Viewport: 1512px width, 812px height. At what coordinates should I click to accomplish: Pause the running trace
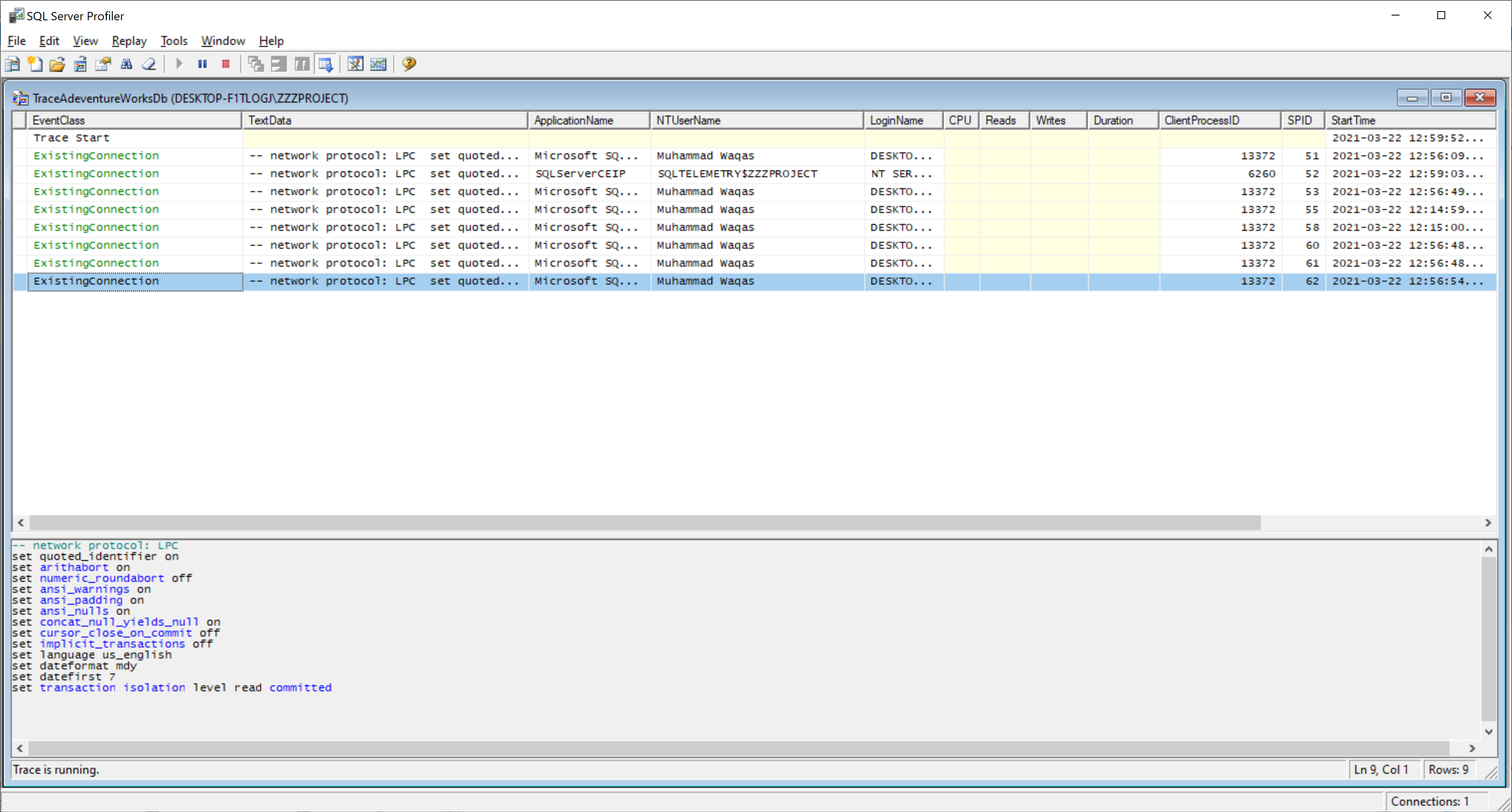[202, 64]
